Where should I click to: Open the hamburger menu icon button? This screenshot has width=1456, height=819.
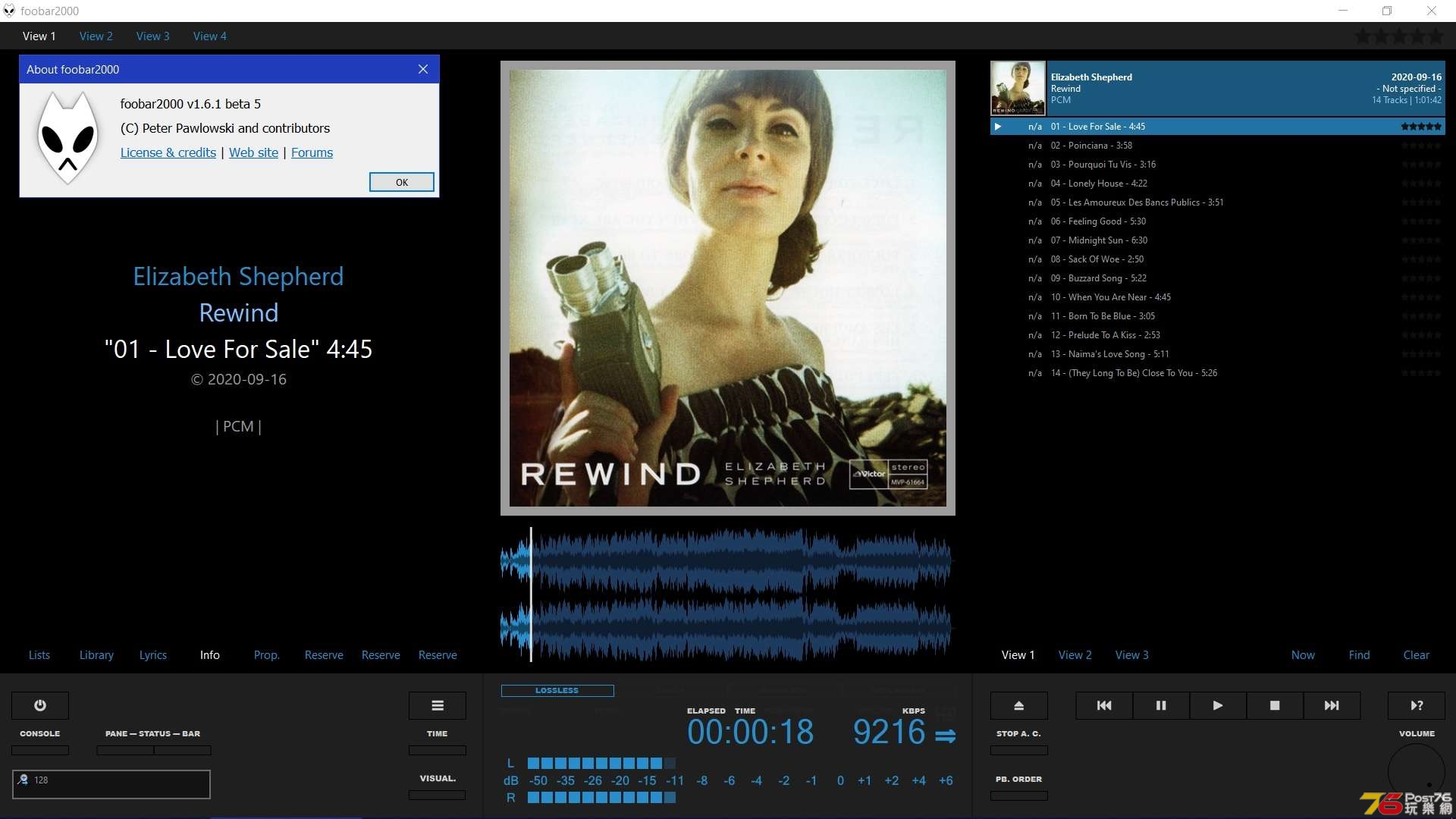pyautogui.click(x=438, y=705)
